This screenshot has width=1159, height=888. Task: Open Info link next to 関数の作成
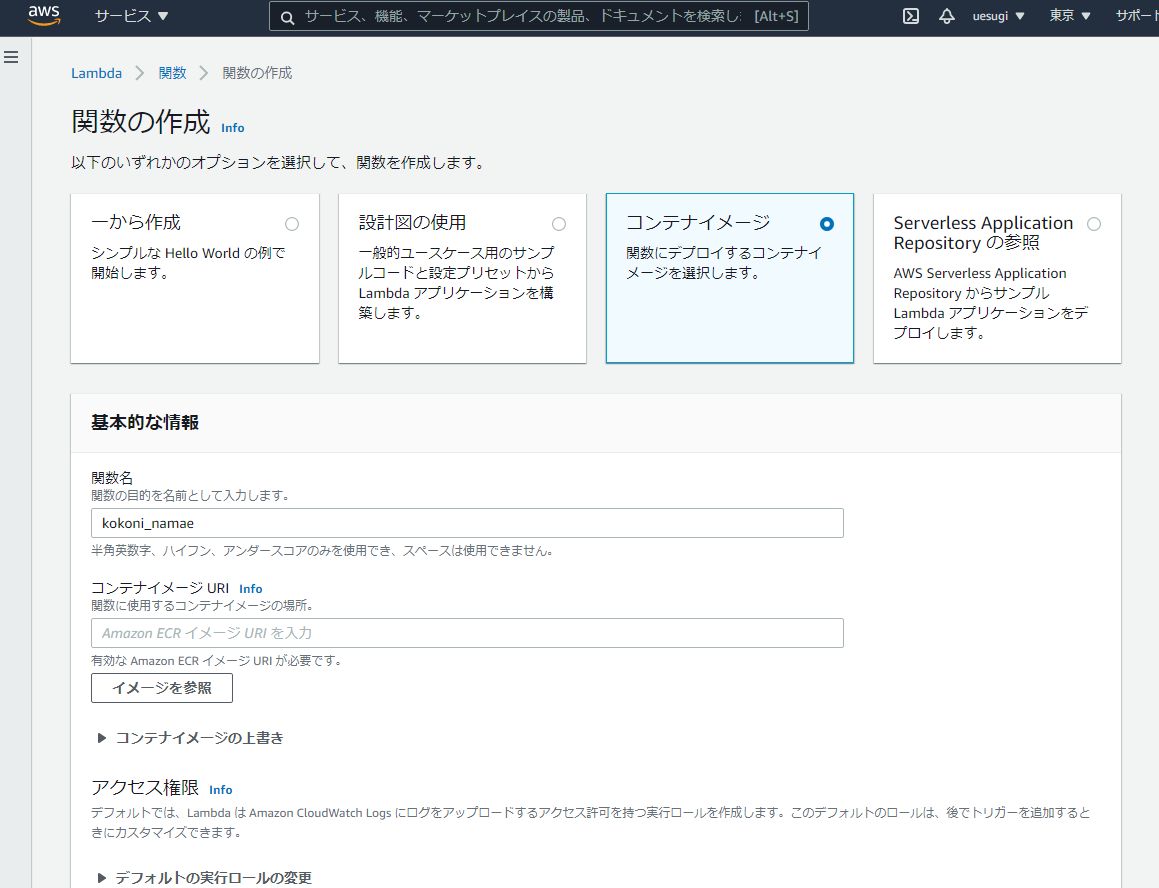[x=232, y=128]
